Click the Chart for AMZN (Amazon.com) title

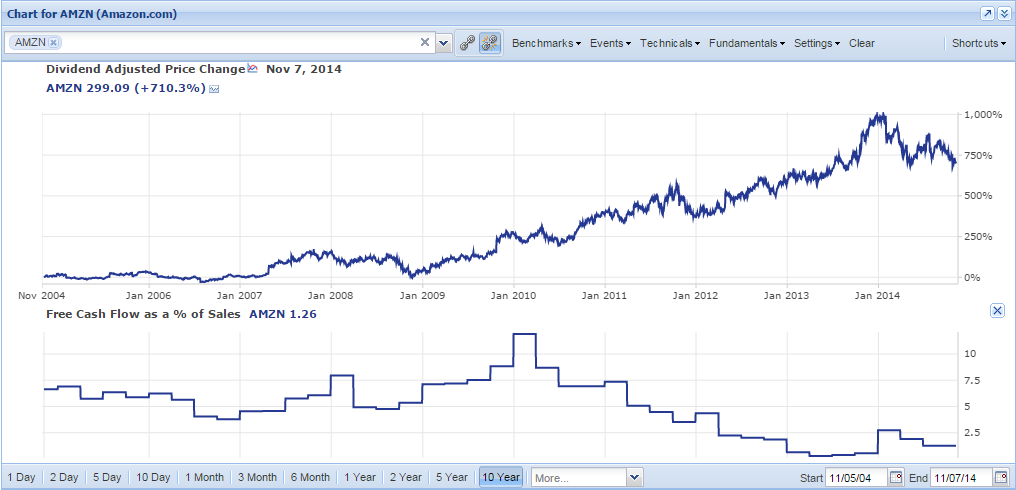(92, 14)
